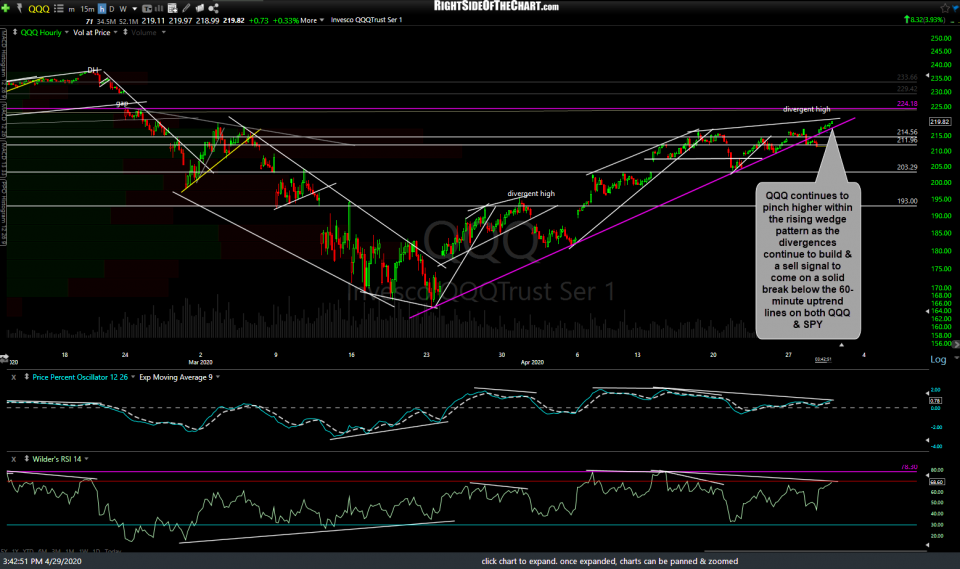Close the Wilder's RSI pane with X
960x569 pixels.
(x=13, y=459)
